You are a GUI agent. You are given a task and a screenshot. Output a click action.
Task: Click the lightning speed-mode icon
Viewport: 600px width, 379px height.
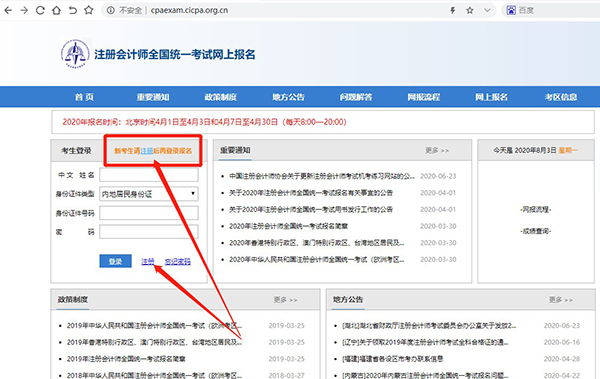pyautogui.click(x=453, y=10)
